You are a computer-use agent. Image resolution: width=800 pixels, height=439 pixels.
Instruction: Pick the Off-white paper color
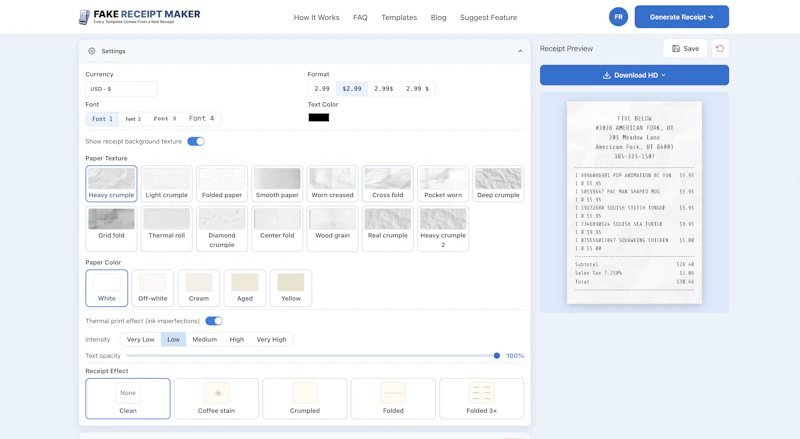(153, 288)
